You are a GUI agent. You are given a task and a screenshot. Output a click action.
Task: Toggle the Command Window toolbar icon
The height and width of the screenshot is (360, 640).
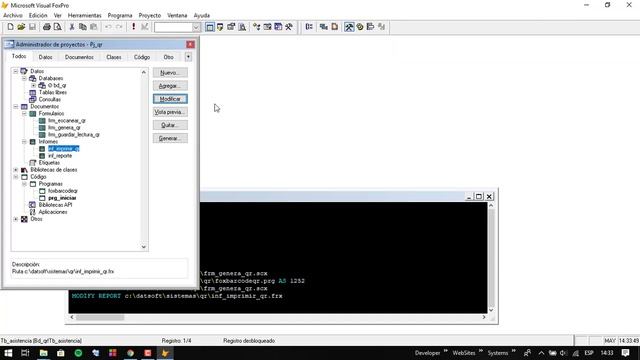tap(209, 27)
